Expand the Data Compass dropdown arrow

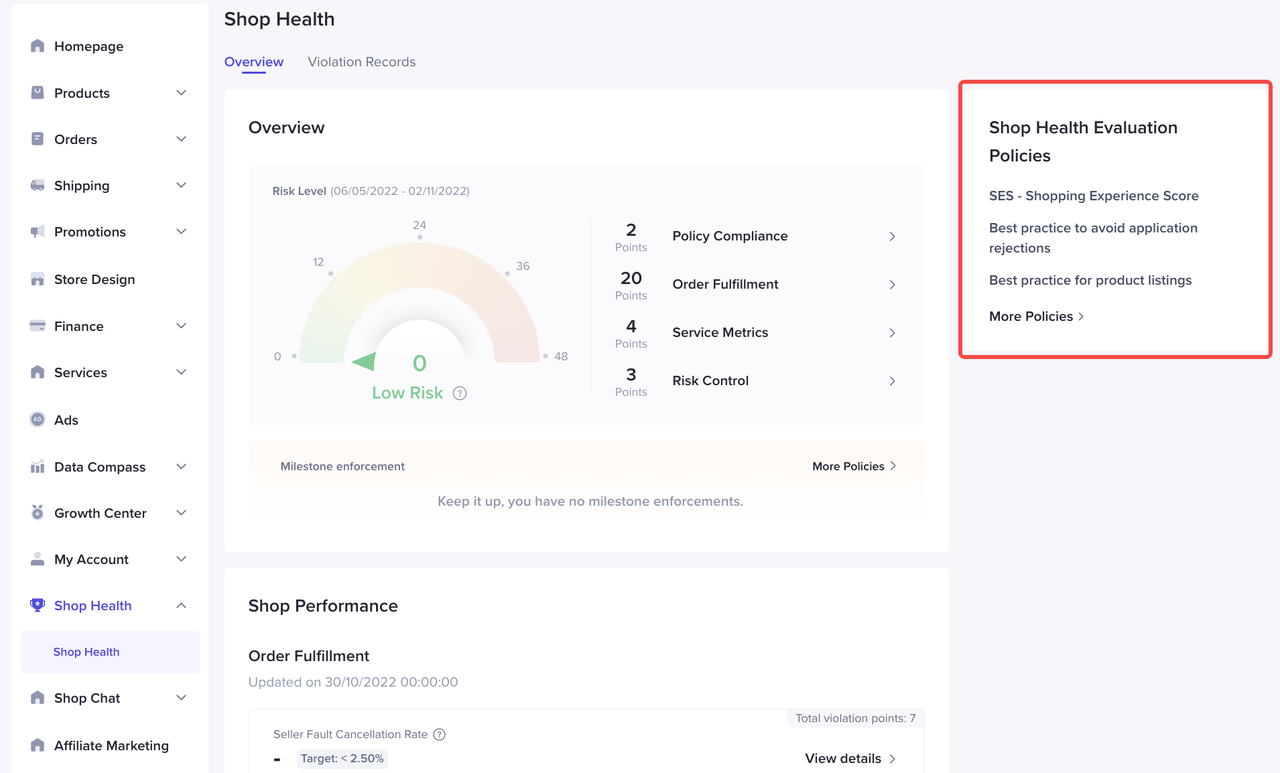point(181,466)
